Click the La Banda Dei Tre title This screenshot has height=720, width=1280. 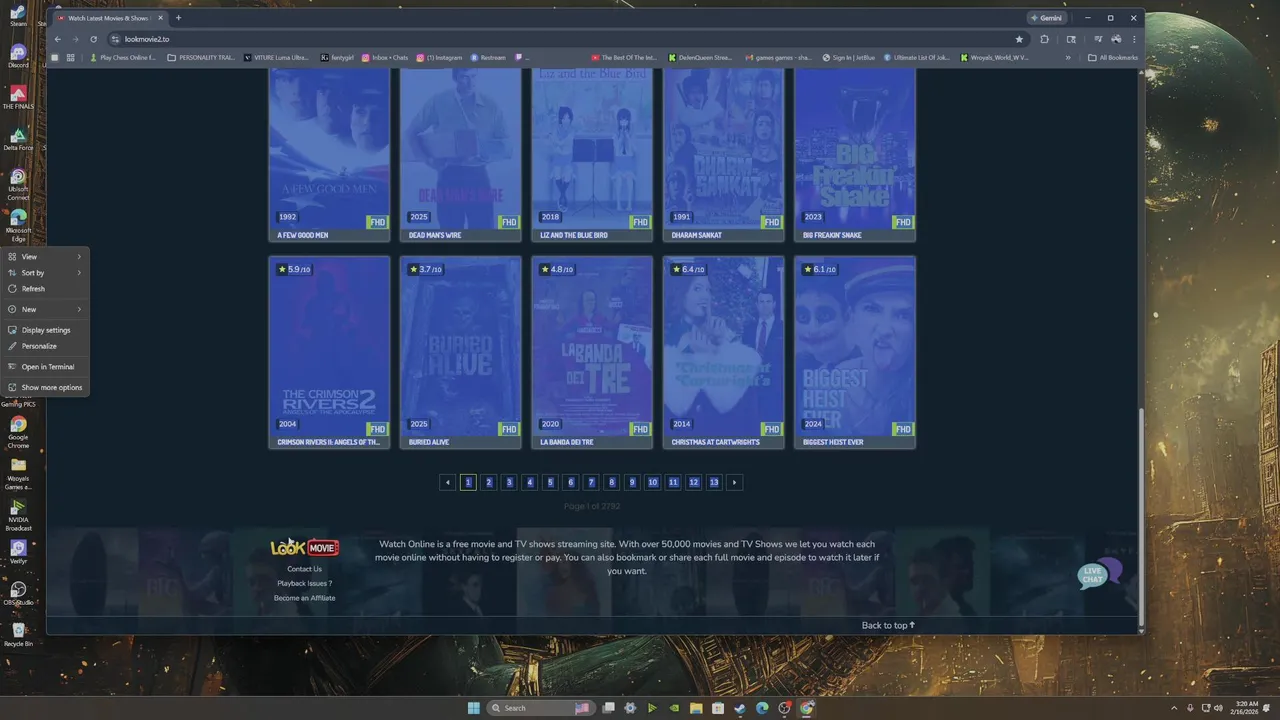[x=567, y=442]
